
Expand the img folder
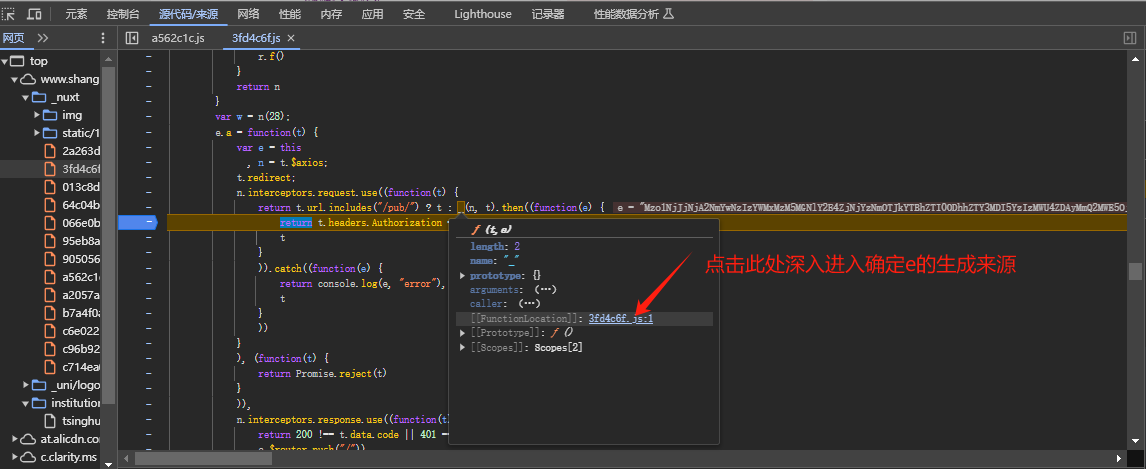click(x=37, y=115)
